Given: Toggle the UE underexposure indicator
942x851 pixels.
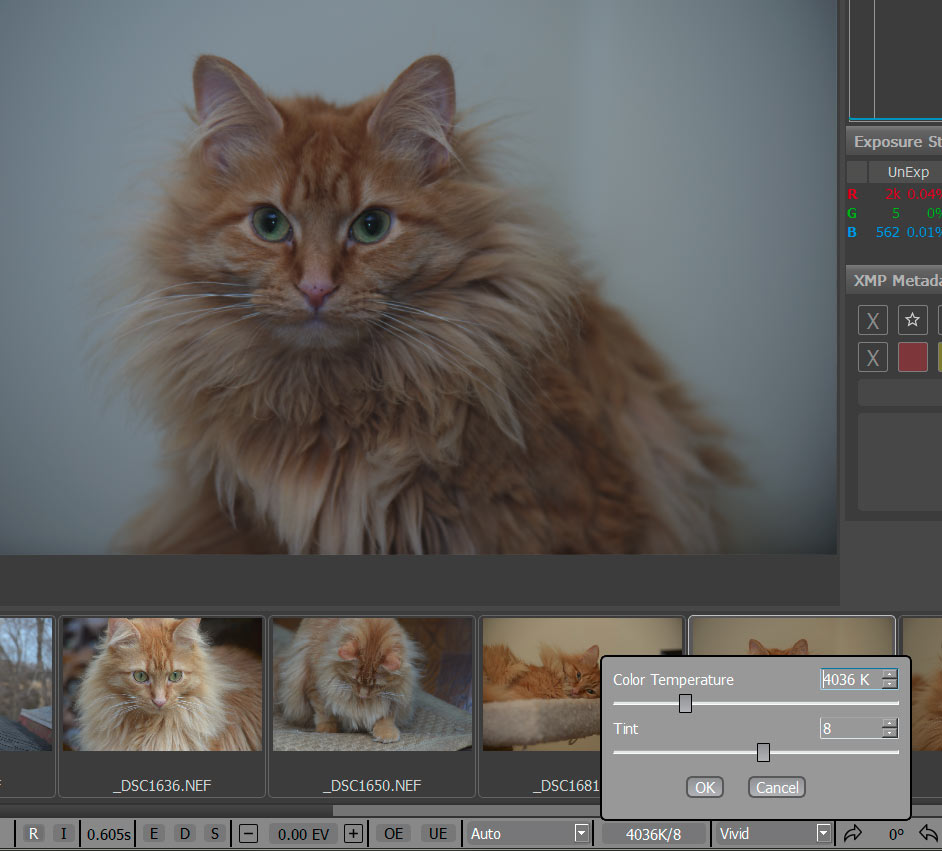Looking at the screenshot, I should (x=437, y=833).
